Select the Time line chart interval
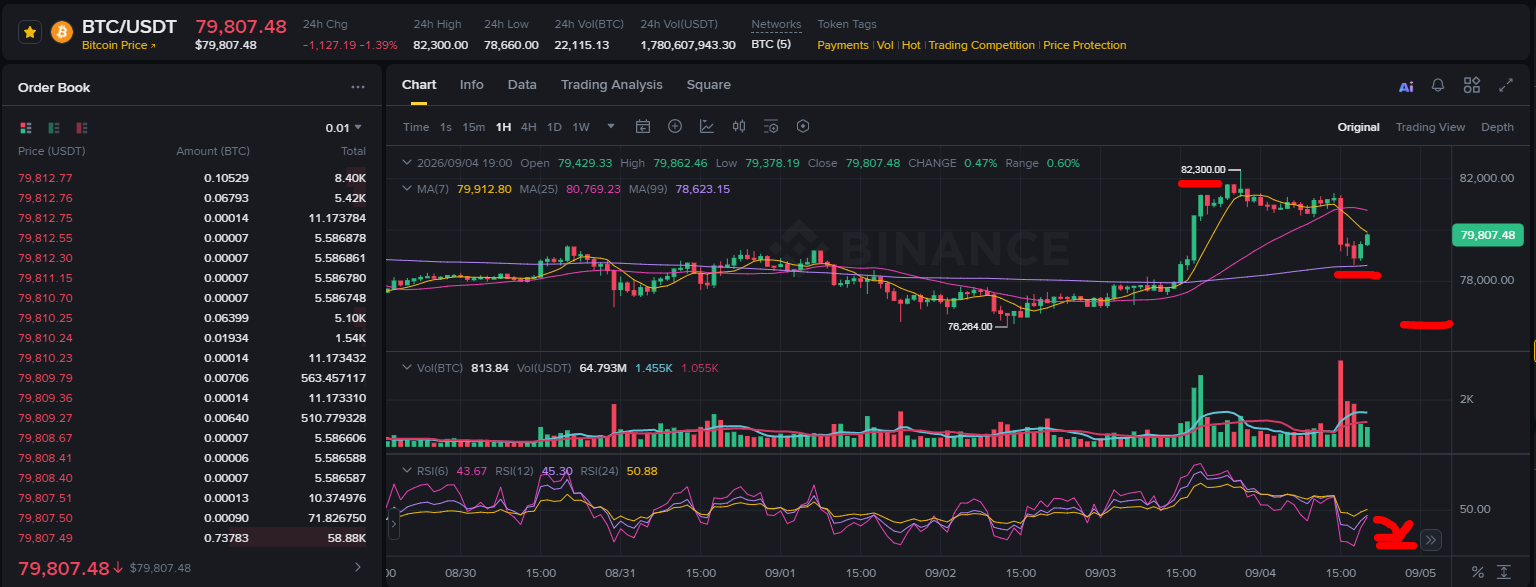 coord(416,127)
